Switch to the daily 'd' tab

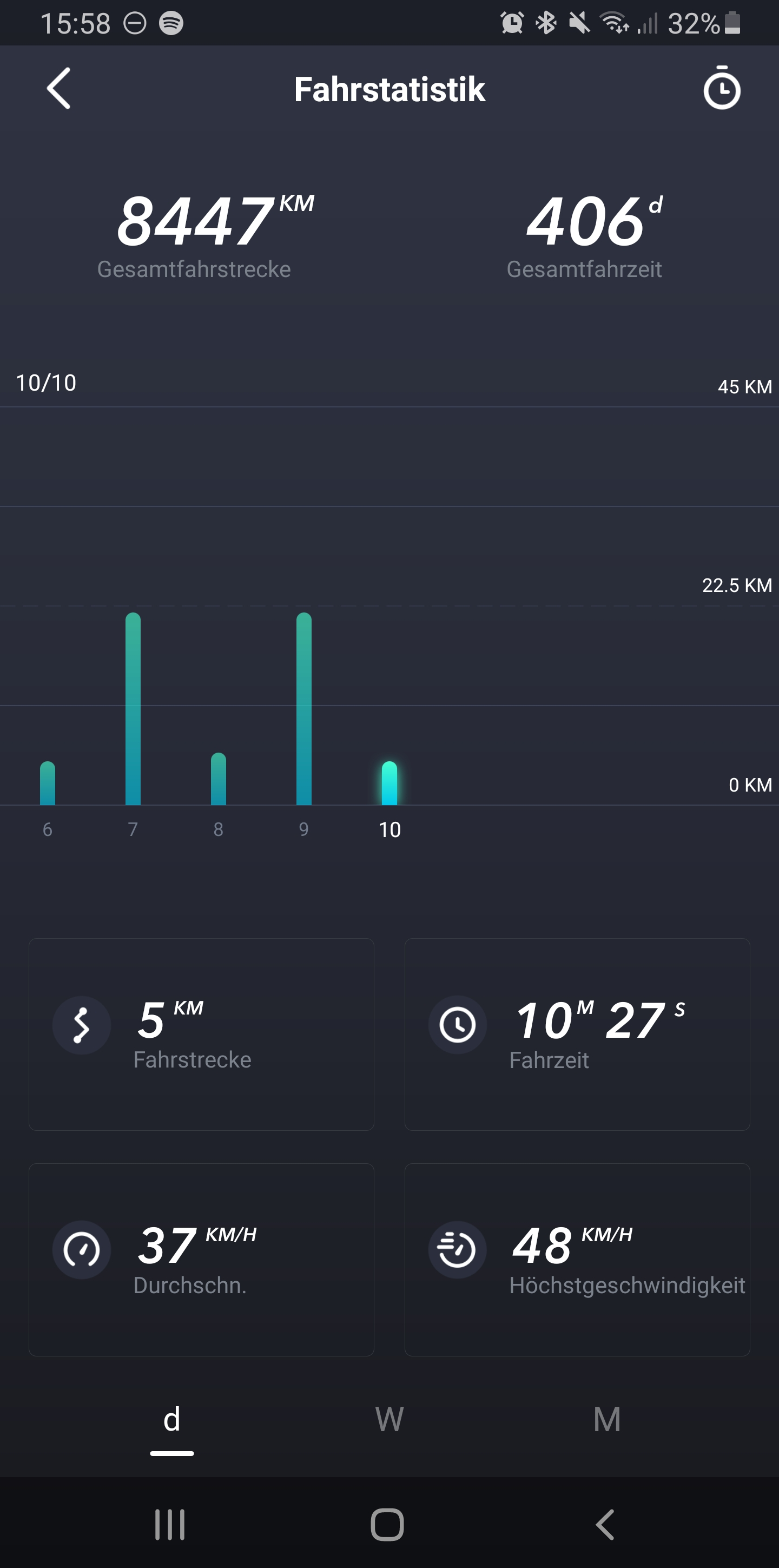coord(171,1420)
